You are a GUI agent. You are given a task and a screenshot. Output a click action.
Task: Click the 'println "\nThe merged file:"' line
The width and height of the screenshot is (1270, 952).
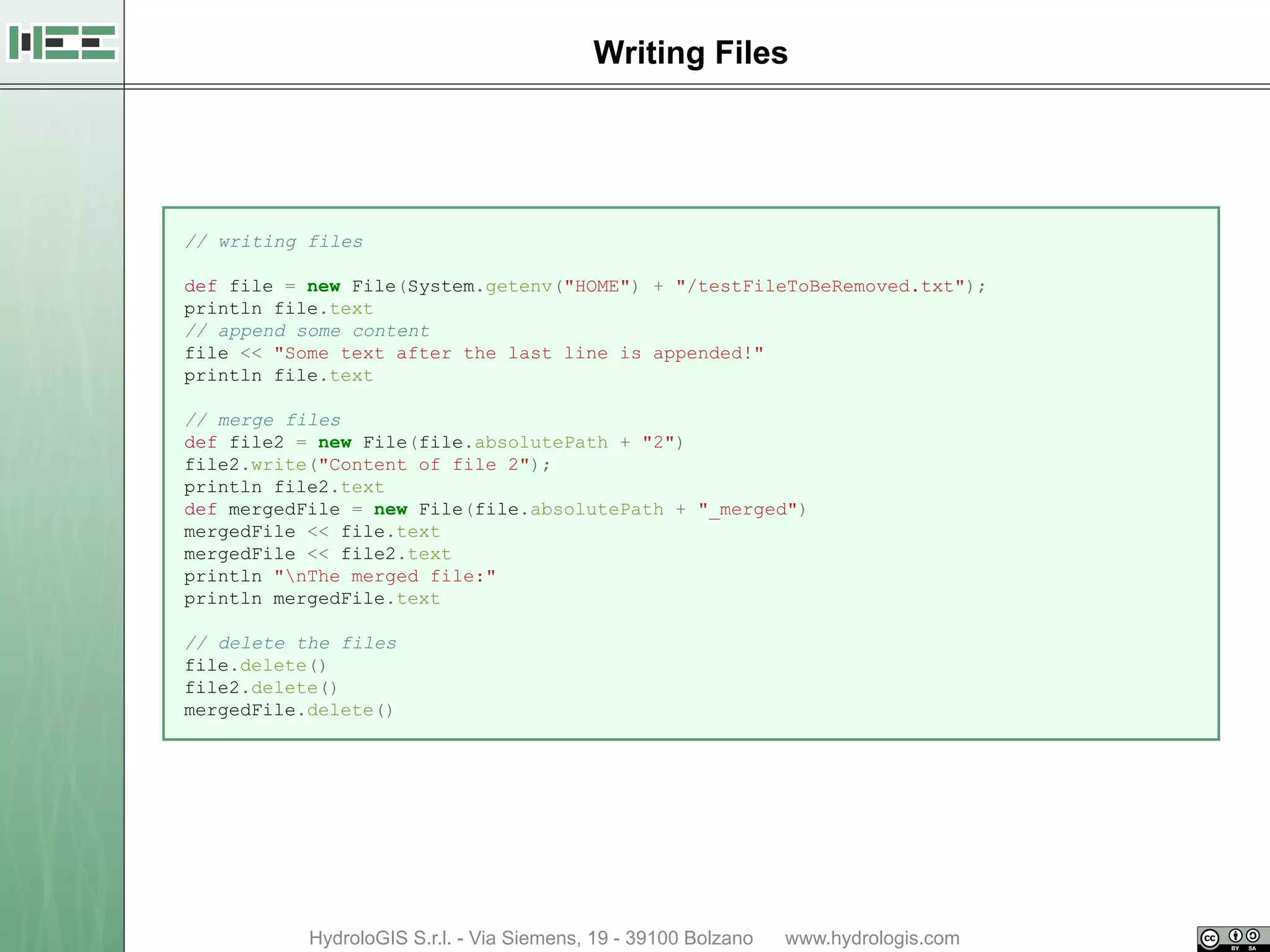click(x=340, y=576)
